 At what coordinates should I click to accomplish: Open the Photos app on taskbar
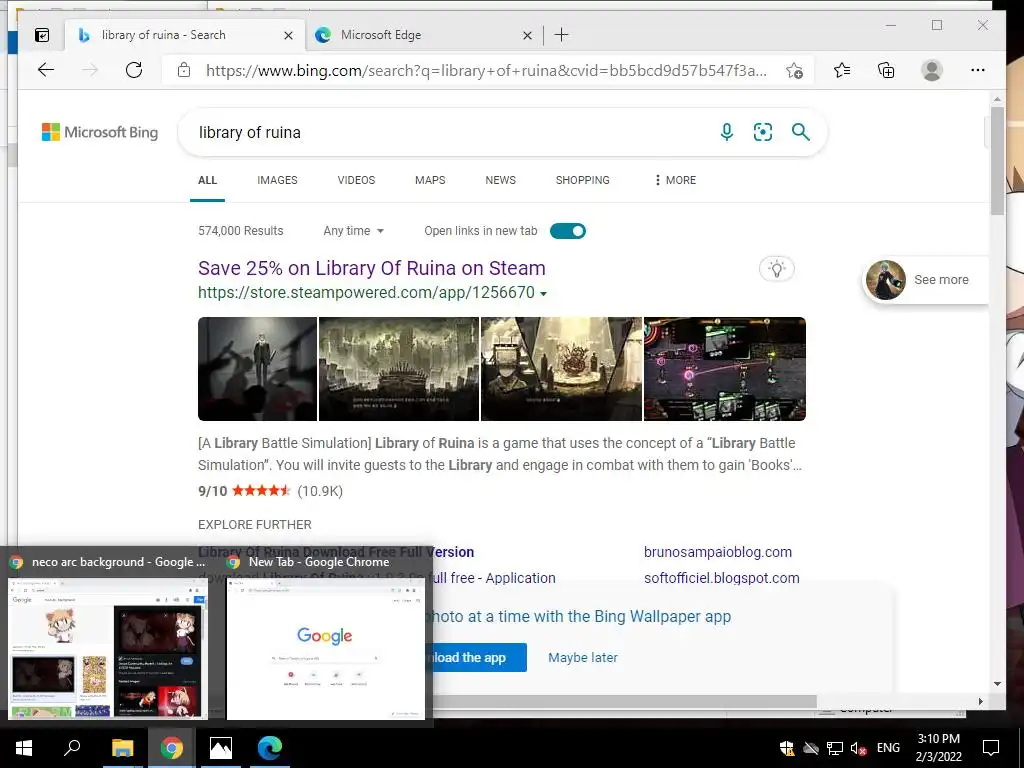coord(221,748)
